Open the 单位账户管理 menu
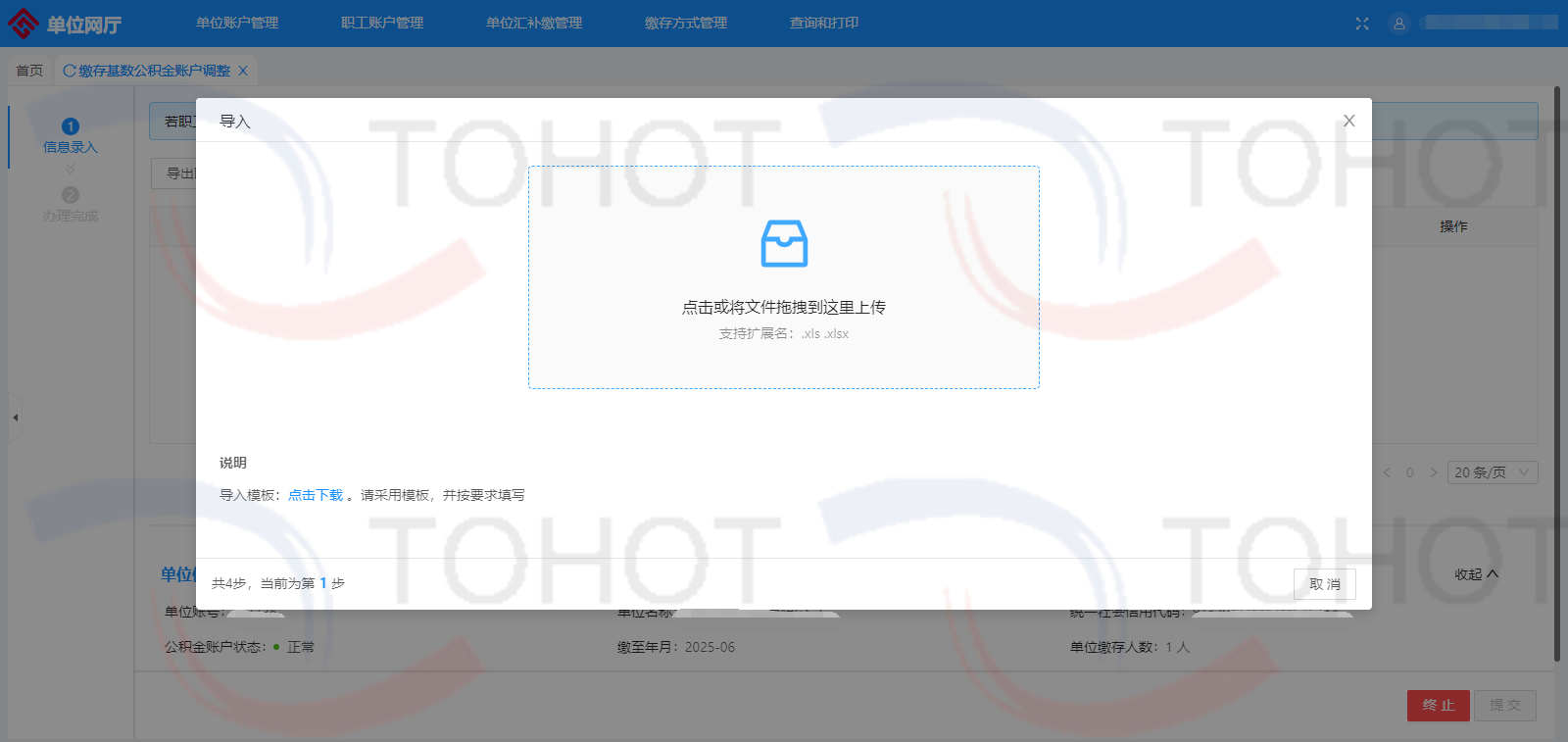The height and width of the screenshot is (742, 1568). (237, 24)
